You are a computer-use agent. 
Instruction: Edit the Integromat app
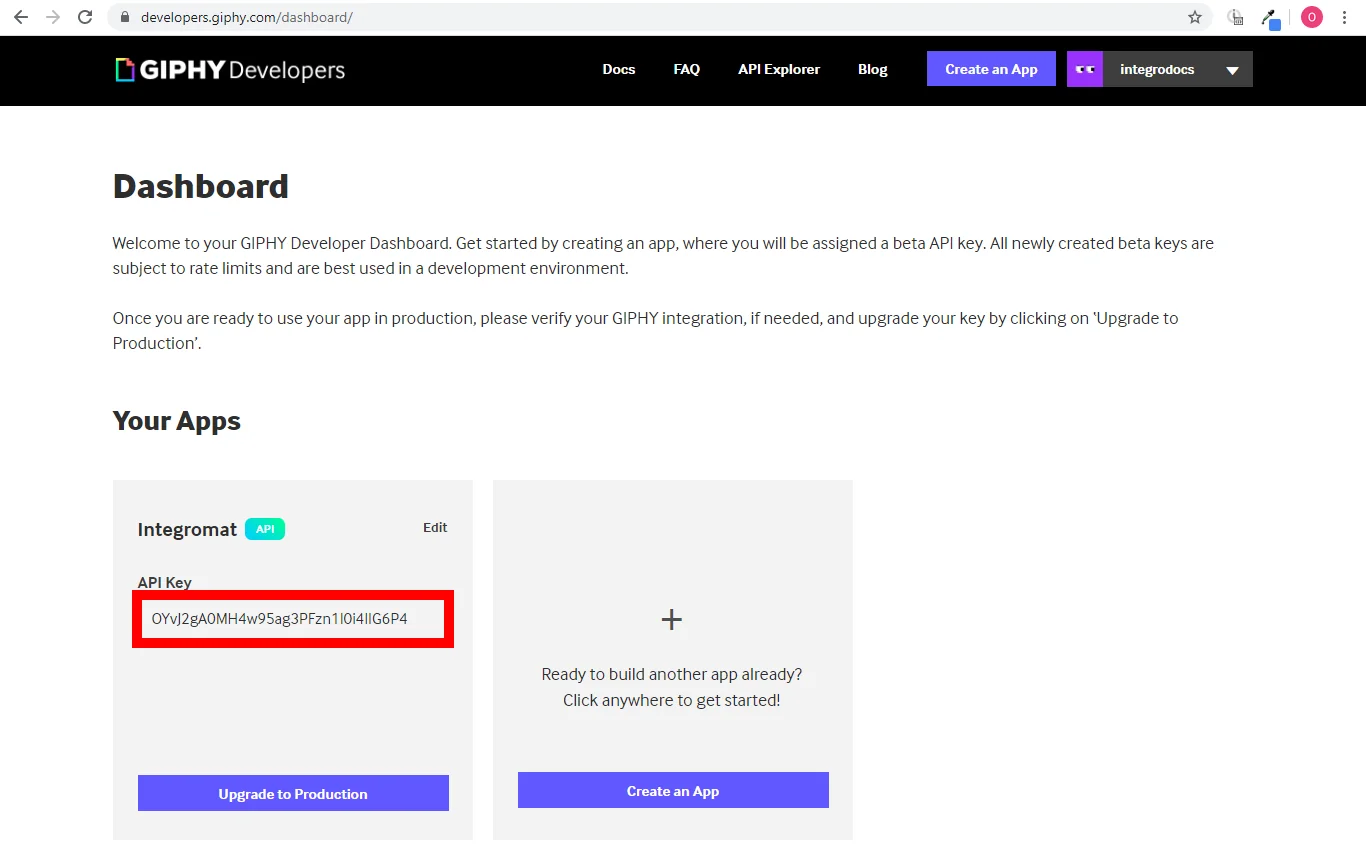[435, 527]
